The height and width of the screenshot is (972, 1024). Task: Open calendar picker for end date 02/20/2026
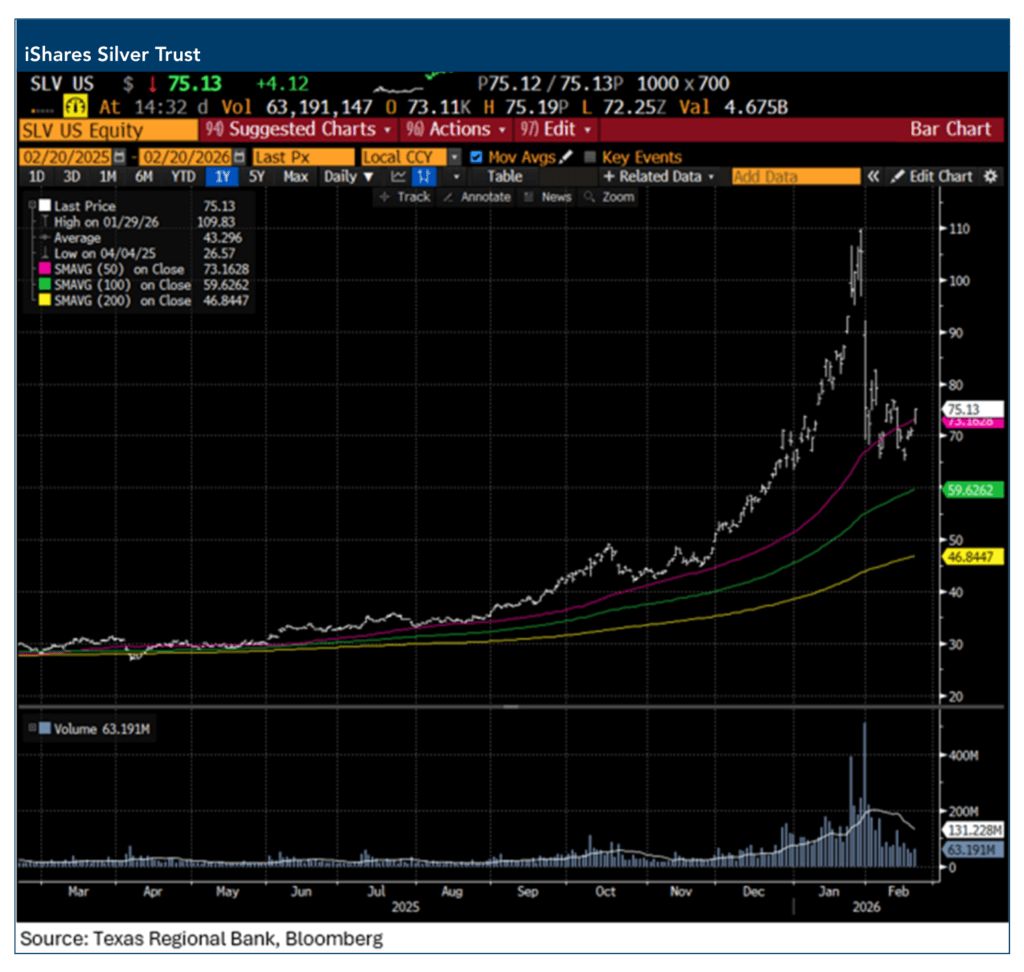[238, 157]
